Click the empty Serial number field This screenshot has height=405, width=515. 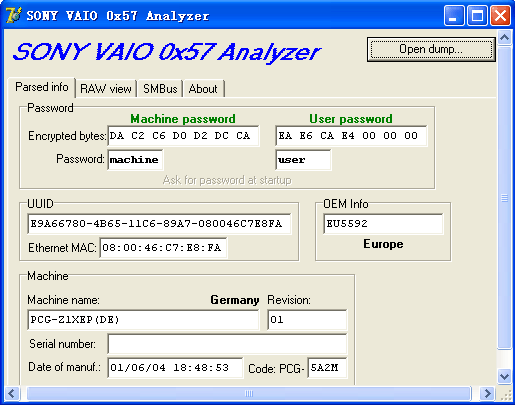(227, 344)
